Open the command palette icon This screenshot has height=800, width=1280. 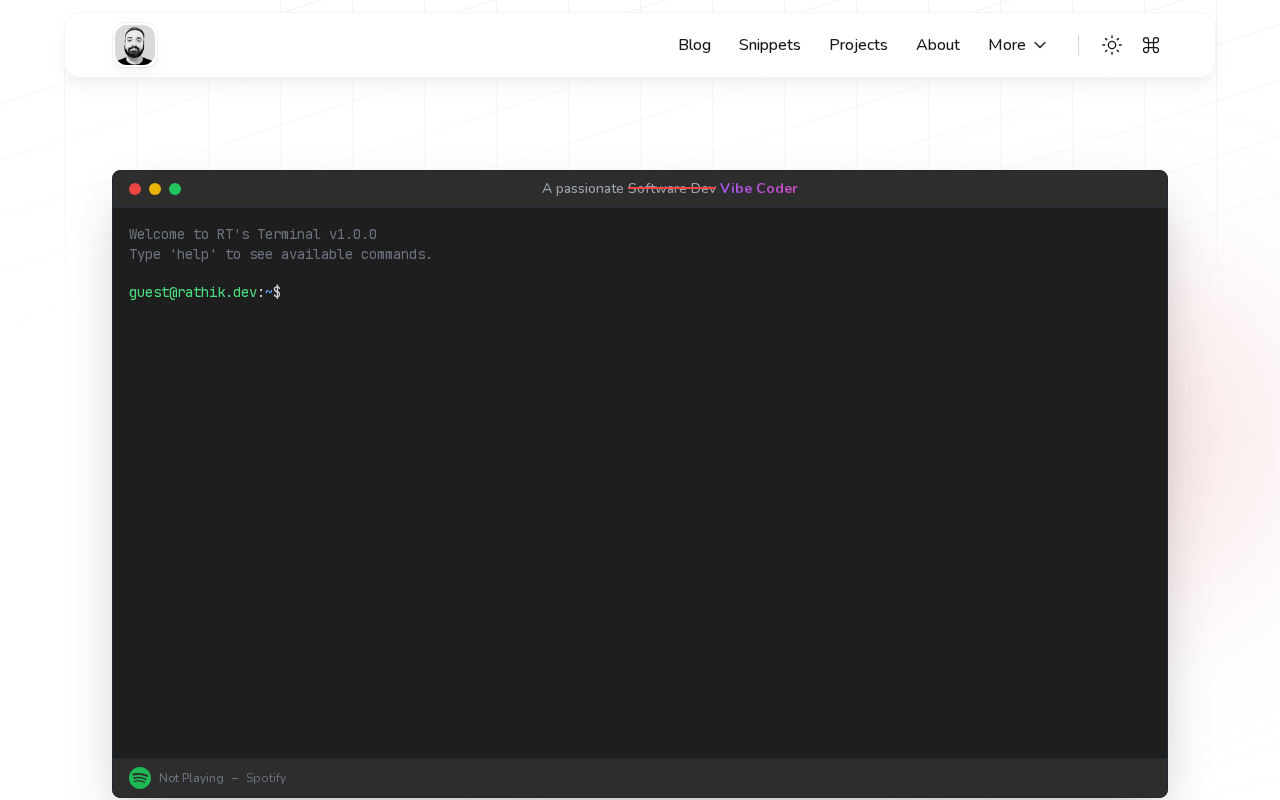(1151, 45)
